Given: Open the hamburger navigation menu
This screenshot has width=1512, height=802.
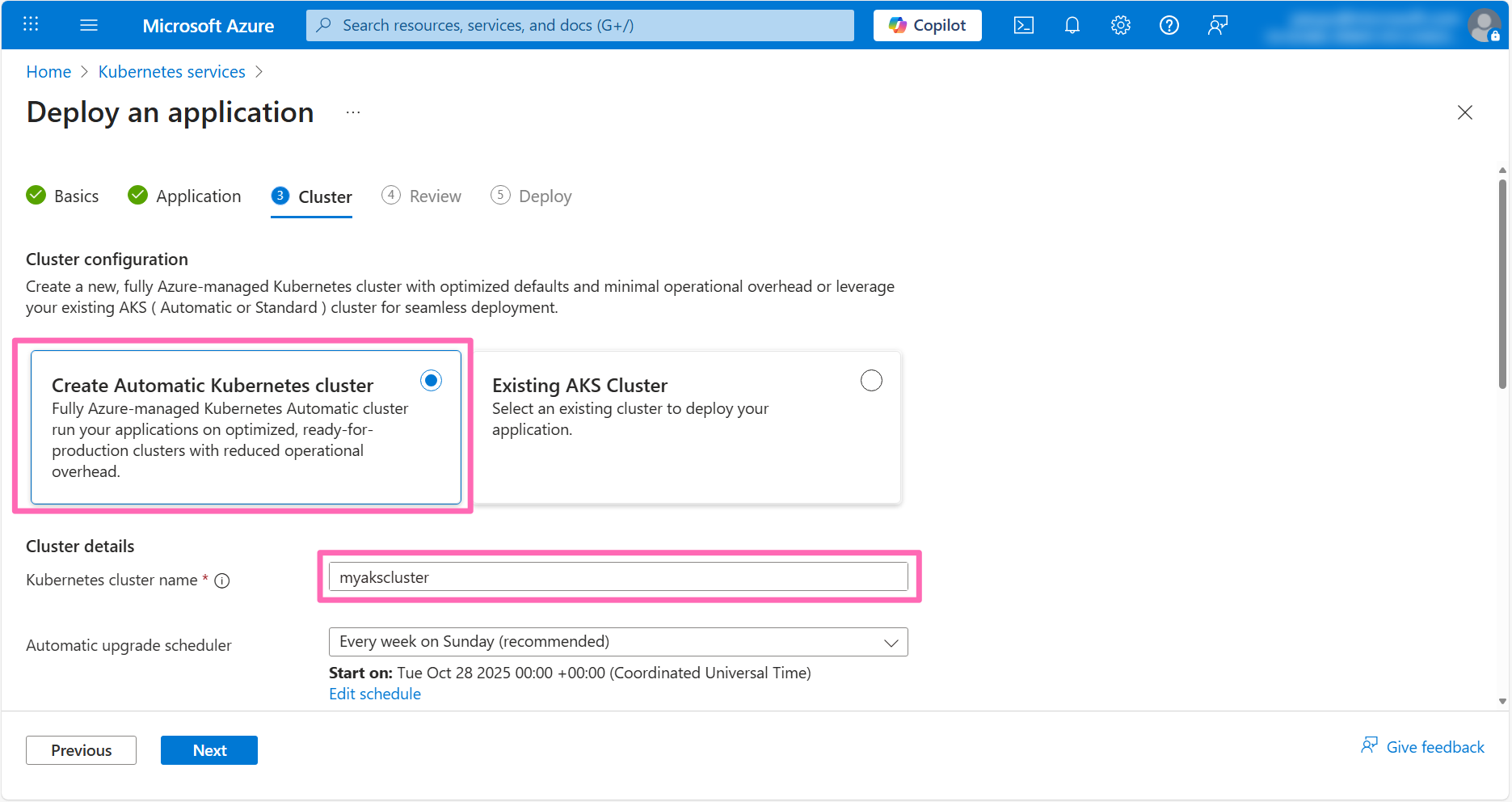Looking at the screenshot, I should pyautogui.click(x=89, y=24).
